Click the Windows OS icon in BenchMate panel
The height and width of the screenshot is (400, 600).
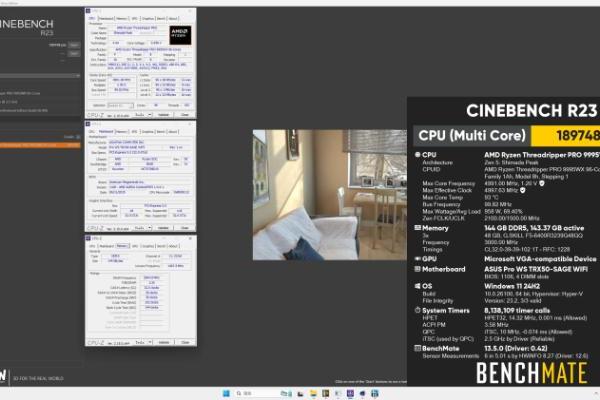point(417,286)
